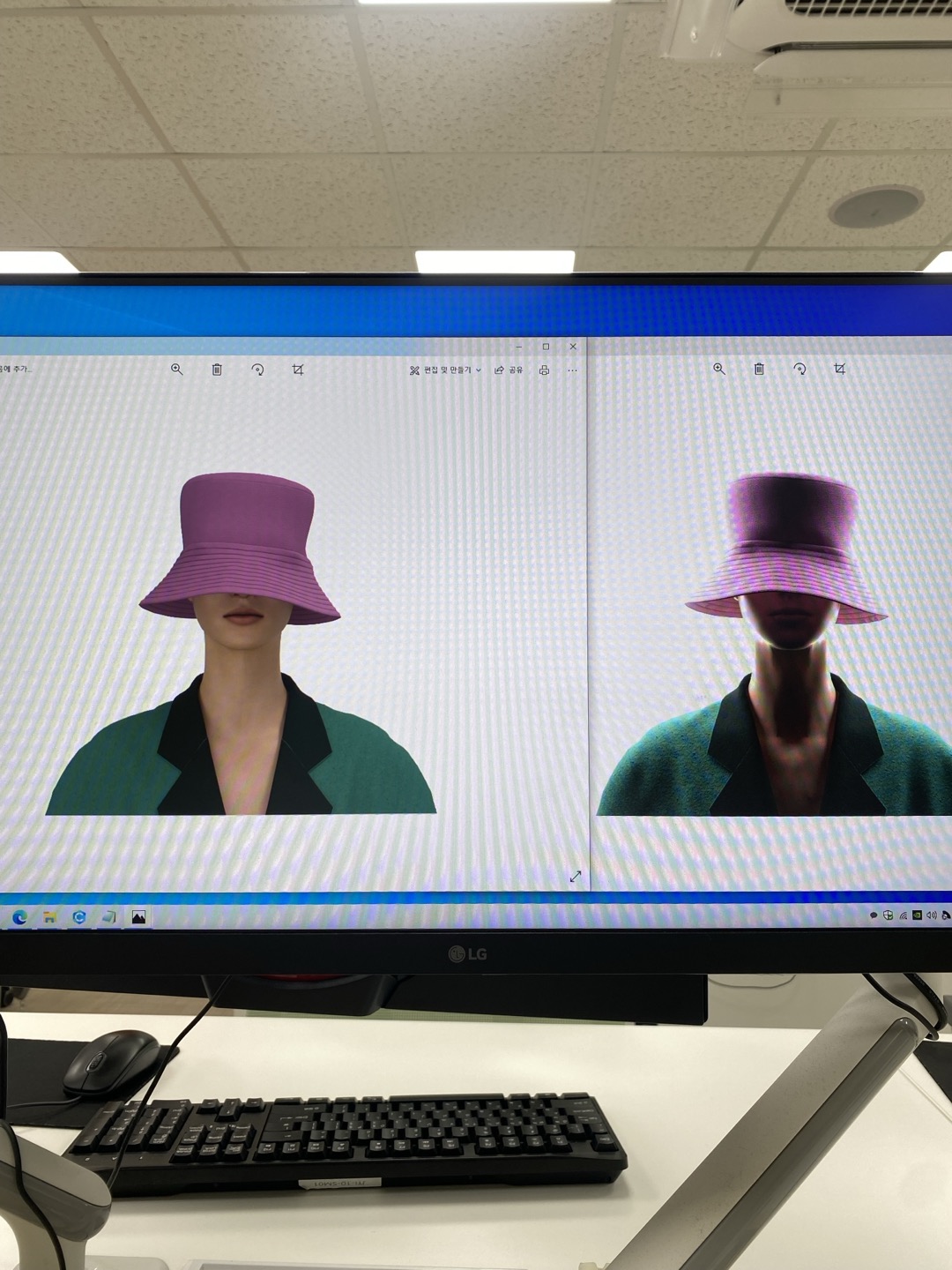Open the zoom control in right Photos window
The image size is (952, 1270).
point(719,369)
